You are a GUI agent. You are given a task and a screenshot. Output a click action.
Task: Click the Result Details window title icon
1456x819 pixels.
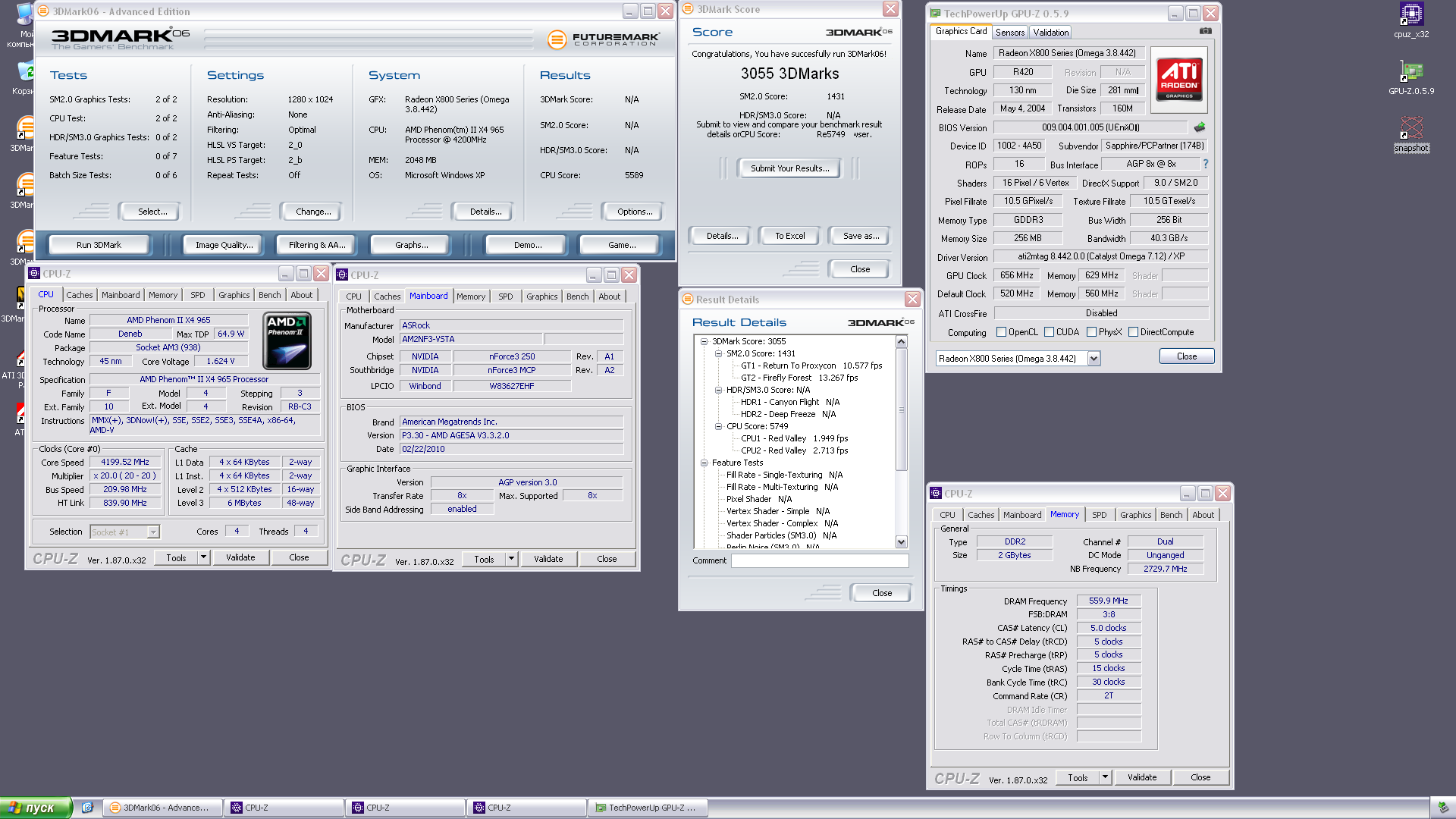[688, 300]
